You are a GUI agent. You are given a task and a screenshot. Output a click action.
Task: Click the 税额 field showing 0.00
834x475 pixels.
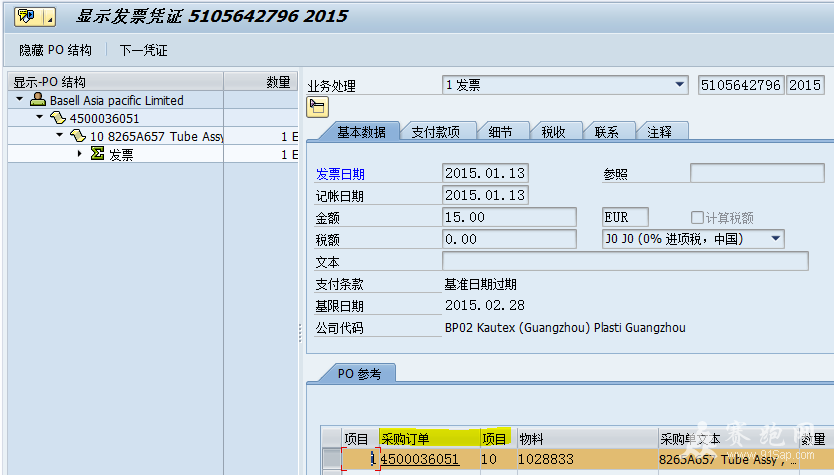pyautogui.click(x=509, y=239)
